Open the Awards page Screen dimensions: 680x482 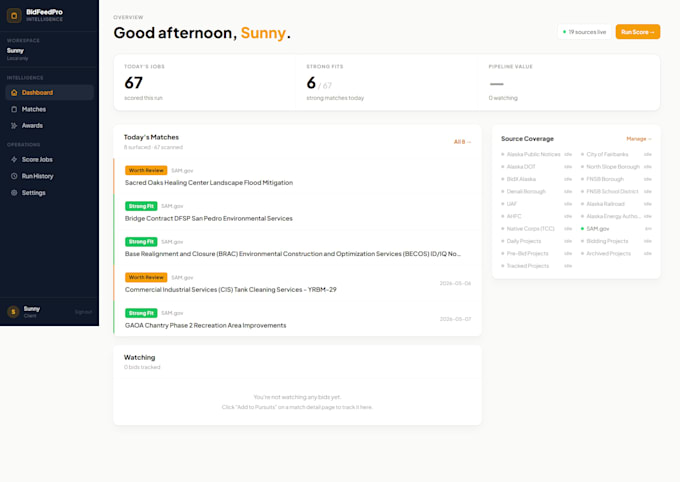coord(49,126)
